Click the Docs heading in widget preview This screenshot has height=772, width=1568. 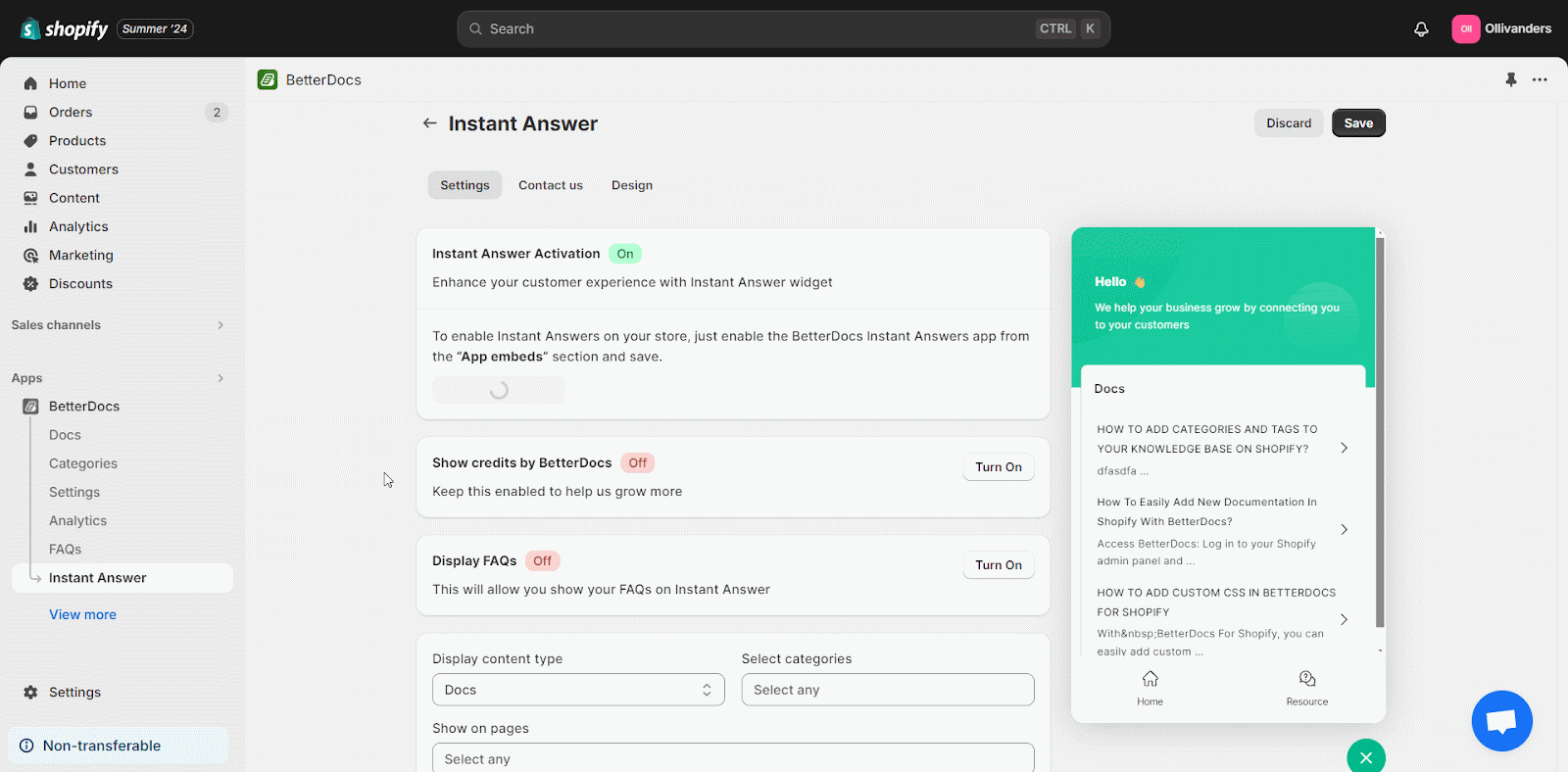[1109, 389]
